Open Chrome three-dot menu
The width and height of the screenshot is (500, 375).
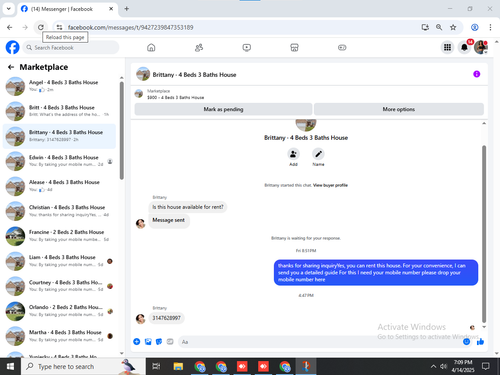pyautogui.click(x=490, y=27)
